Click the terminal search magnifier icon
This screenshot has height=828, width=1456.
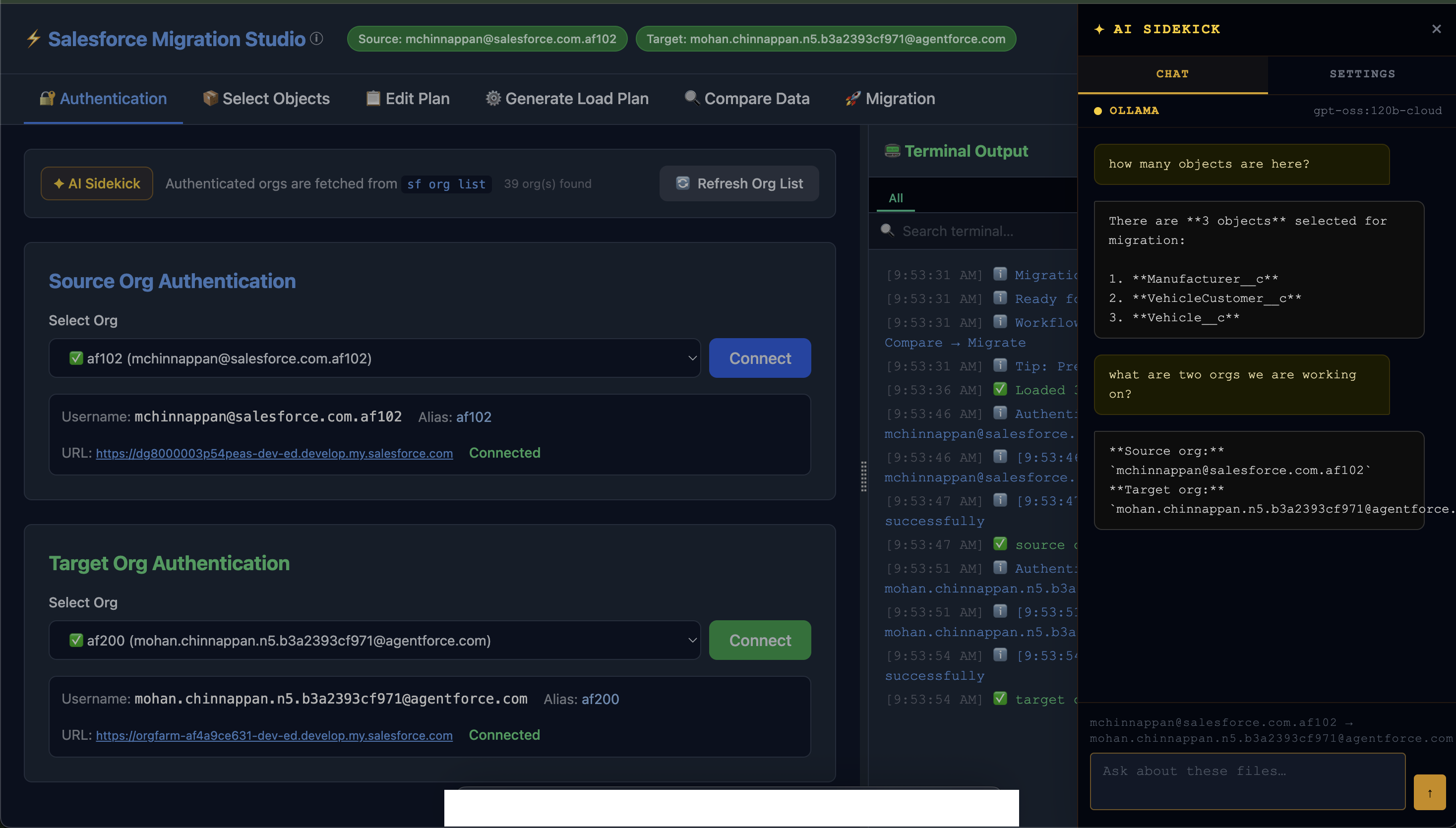tap(887, 231)
